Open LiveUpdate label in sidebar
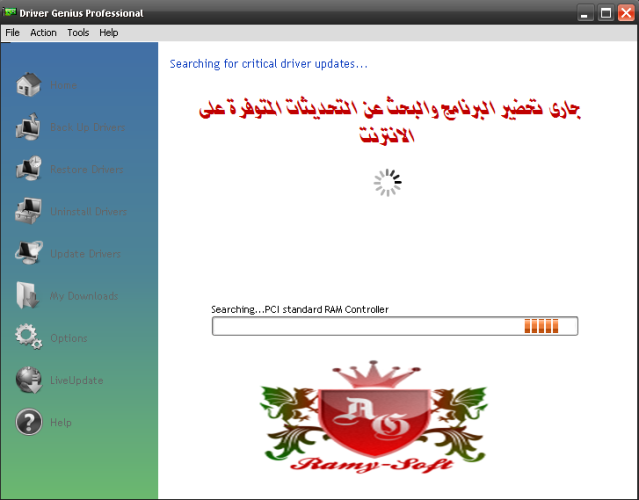Image resolution: width=639 pixels, height=500 pixels. (76, 380)
